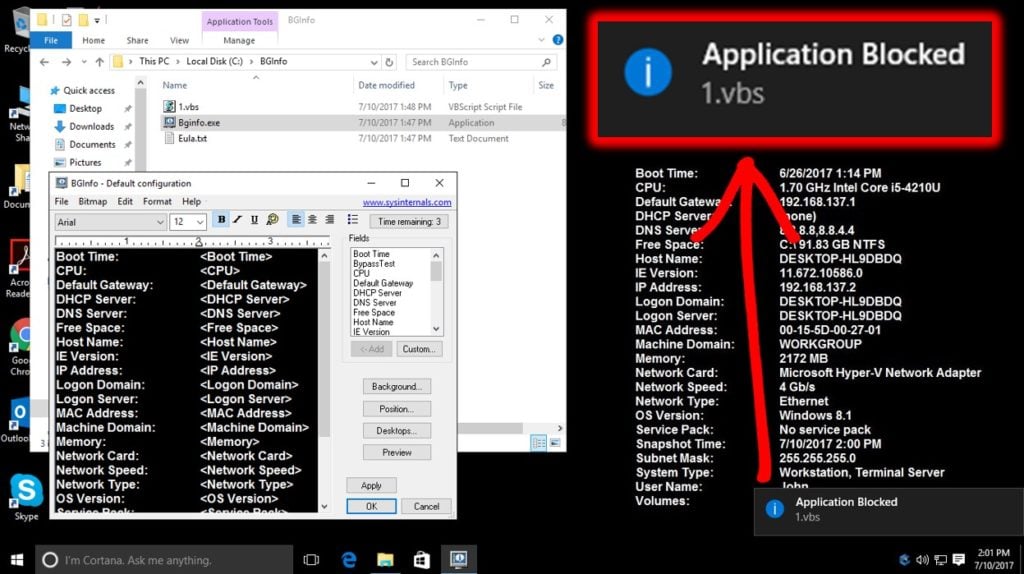Open the Position... settings
The image size is (1024, 574).
pyautogui.click(x=396, y=409)
